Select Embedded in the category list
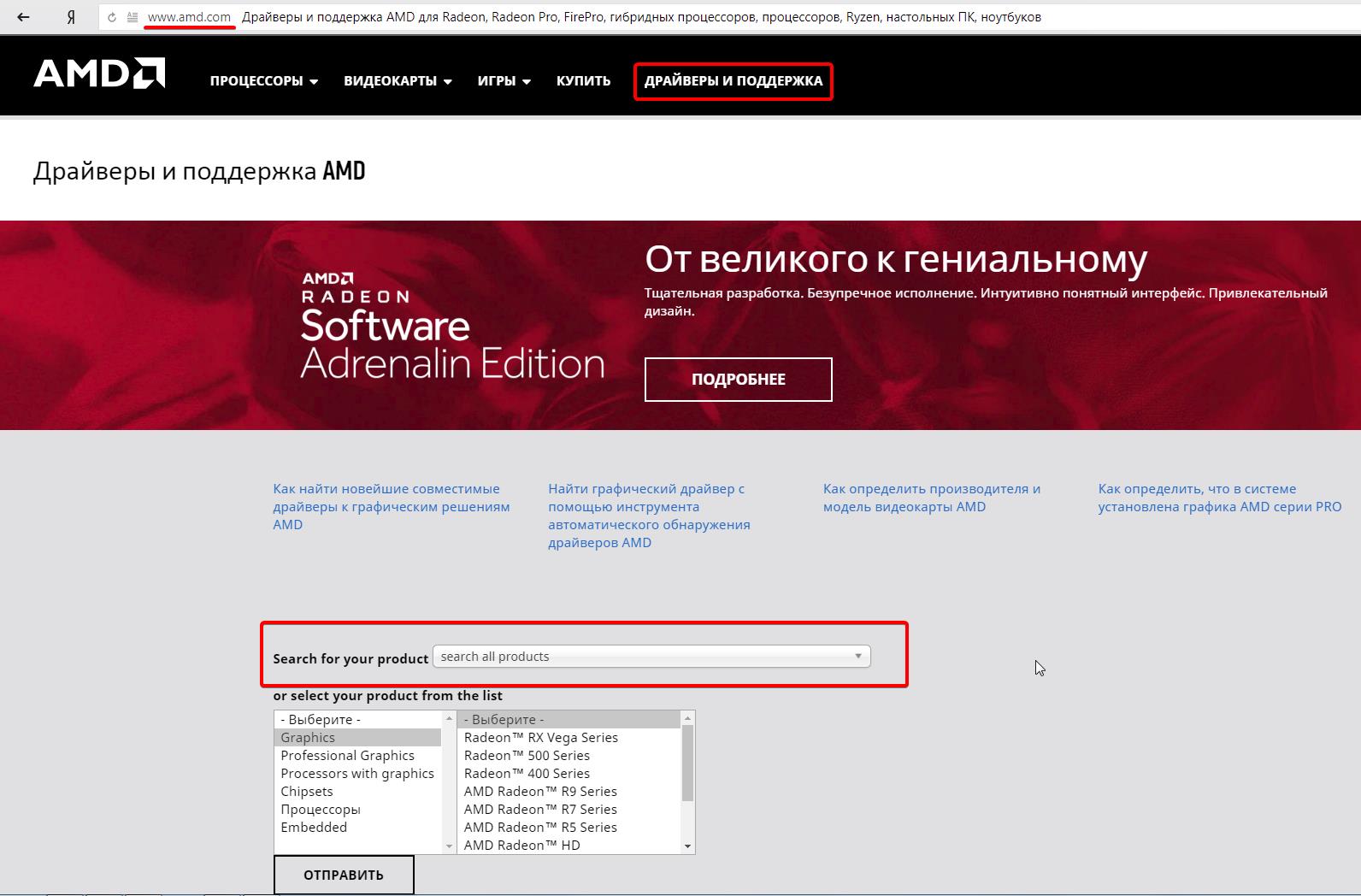1361x896 pixels. (x=357, y=827)
